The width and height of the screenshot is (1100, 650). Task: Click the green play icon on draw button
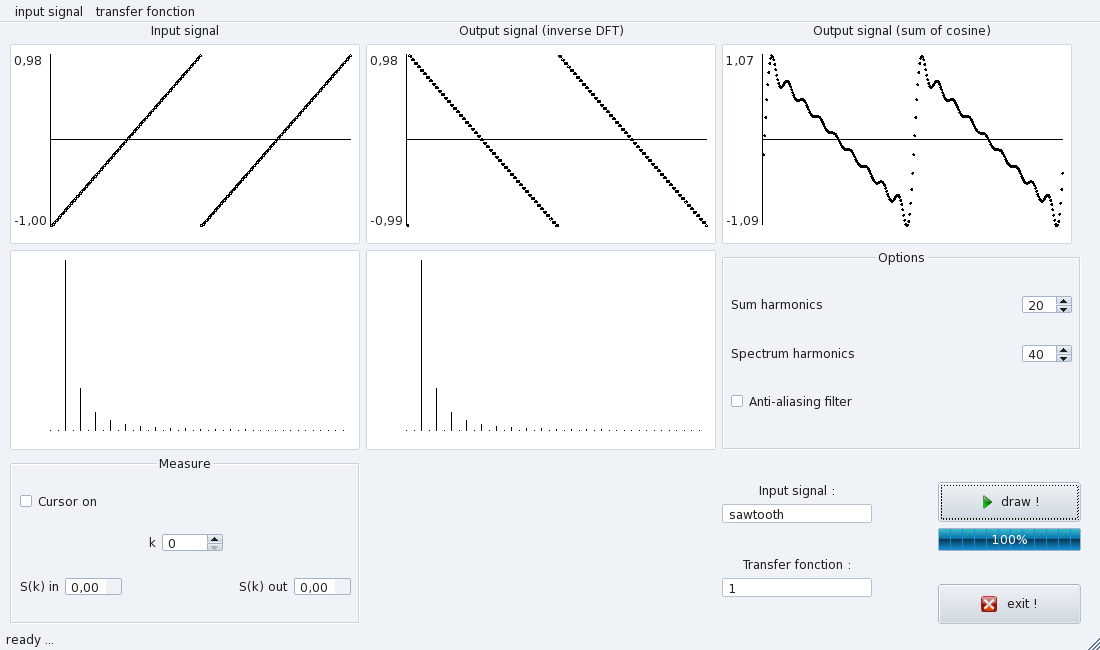987,501
